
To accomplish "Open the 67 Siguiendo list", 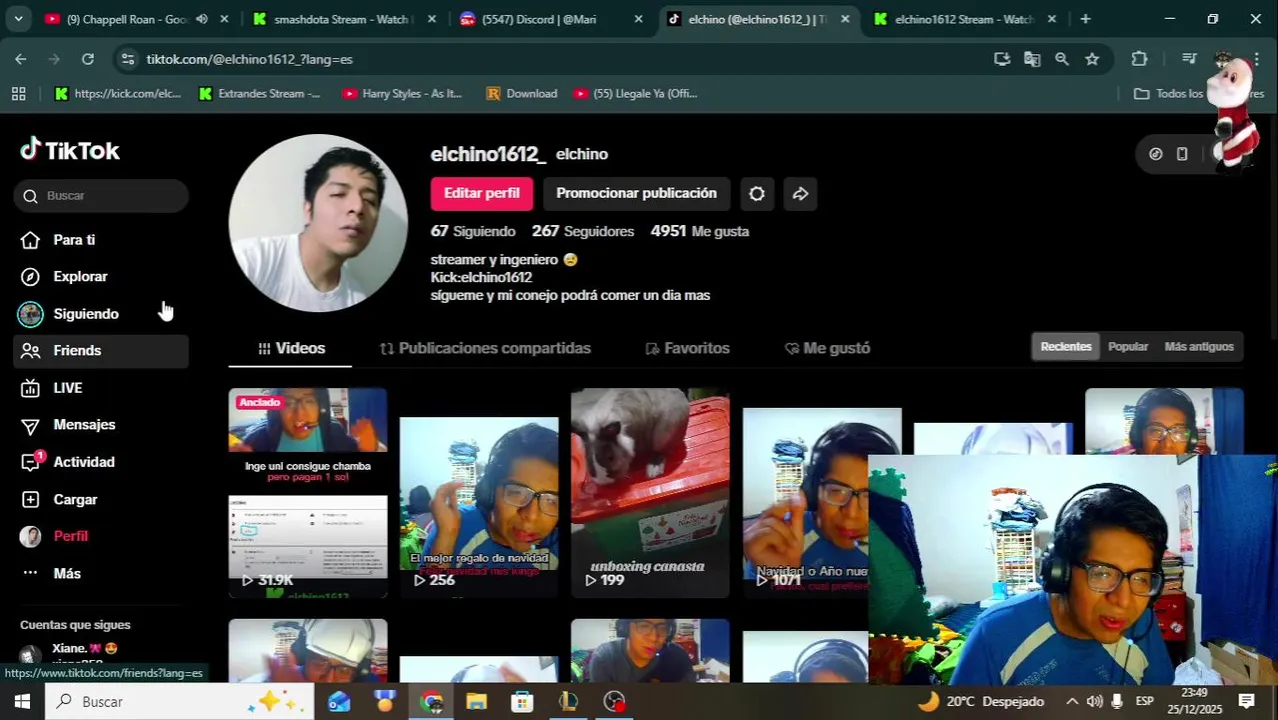I will tap(473, 231).
